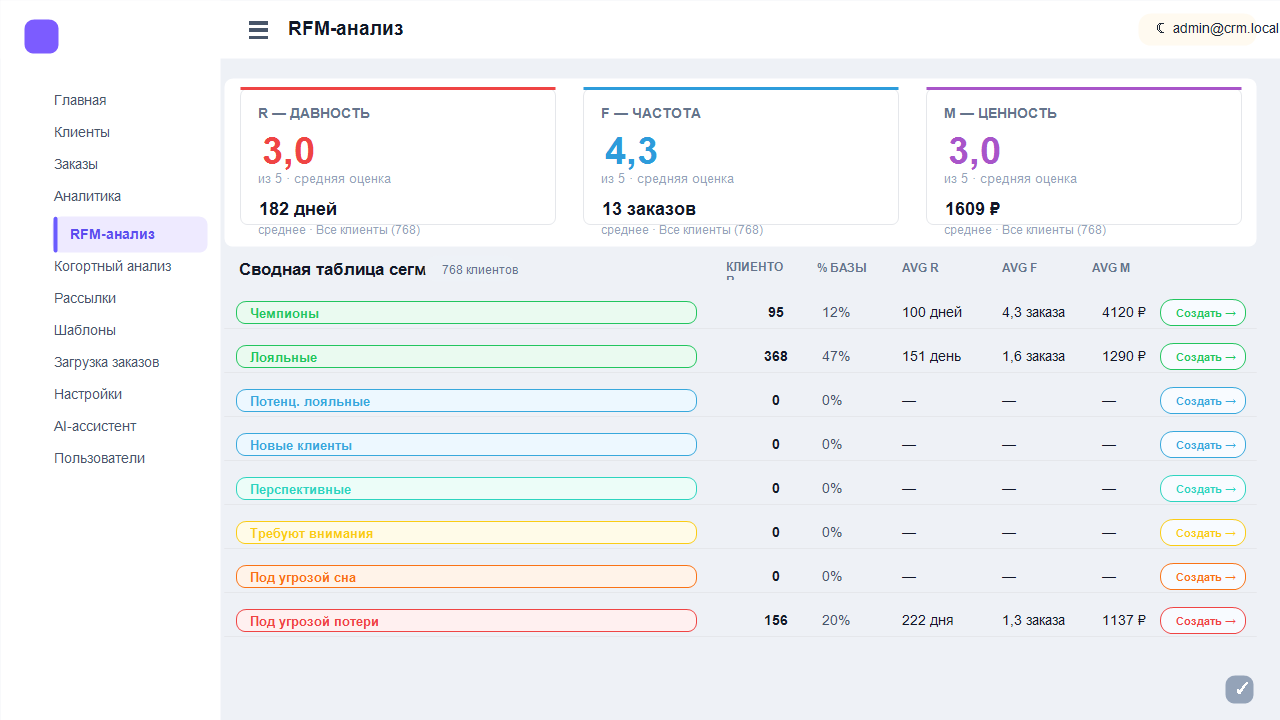
Task: Open the R — Давность card
Action: [x=398, y=156]
